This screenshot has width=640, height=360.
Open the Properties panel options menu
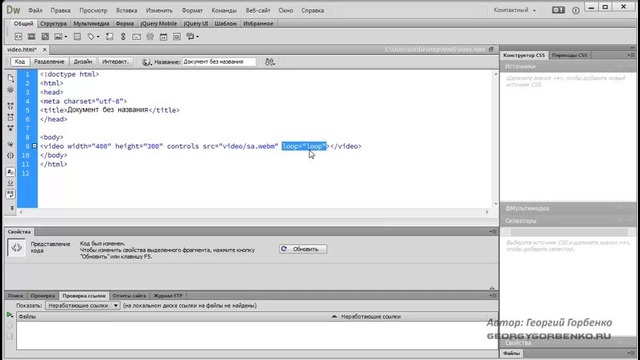pos(493,231)
